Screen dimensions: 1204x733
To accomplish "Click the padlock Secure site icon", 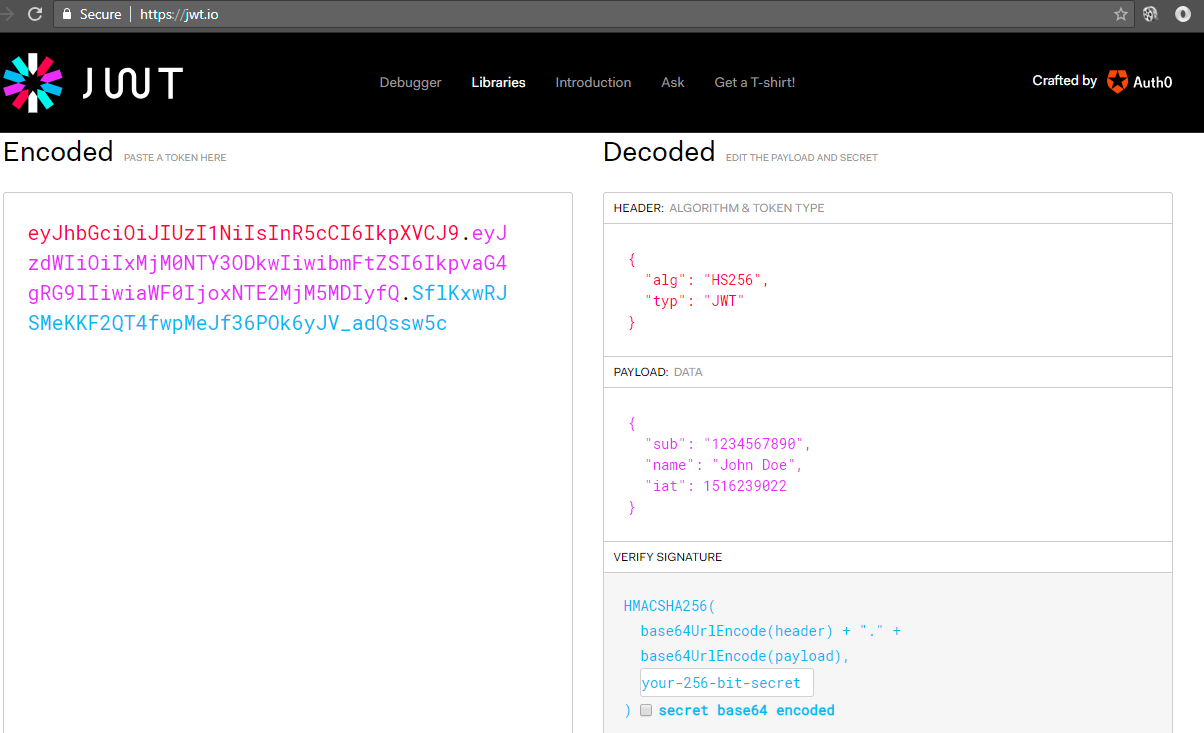I will coord(68,14).
